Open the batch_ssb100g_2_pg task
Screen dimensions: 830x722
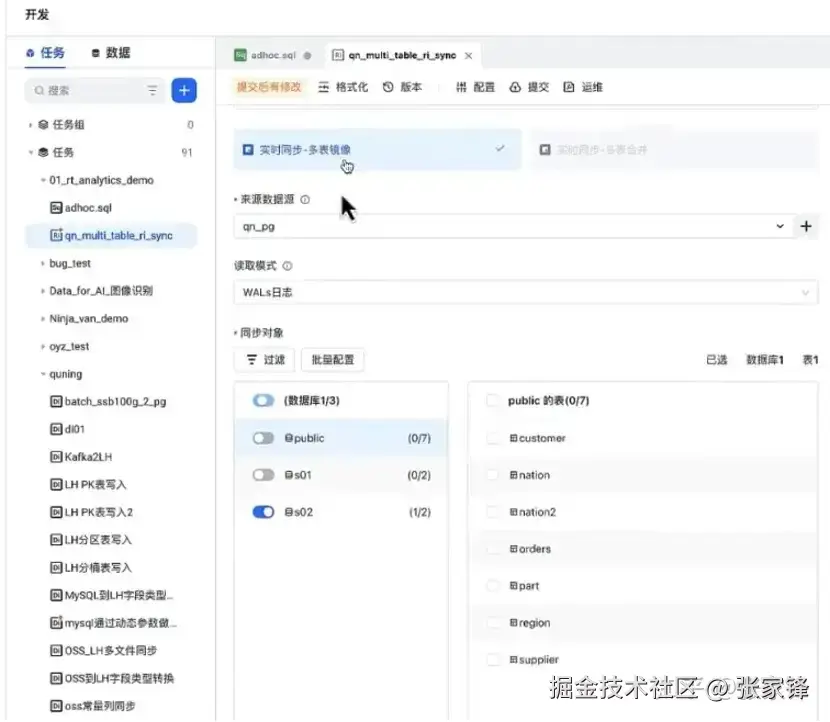(108, 402)
